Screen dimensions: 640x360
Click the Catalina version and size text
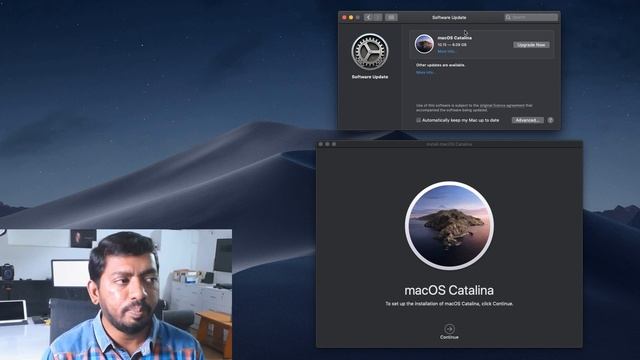coord(452,44)
